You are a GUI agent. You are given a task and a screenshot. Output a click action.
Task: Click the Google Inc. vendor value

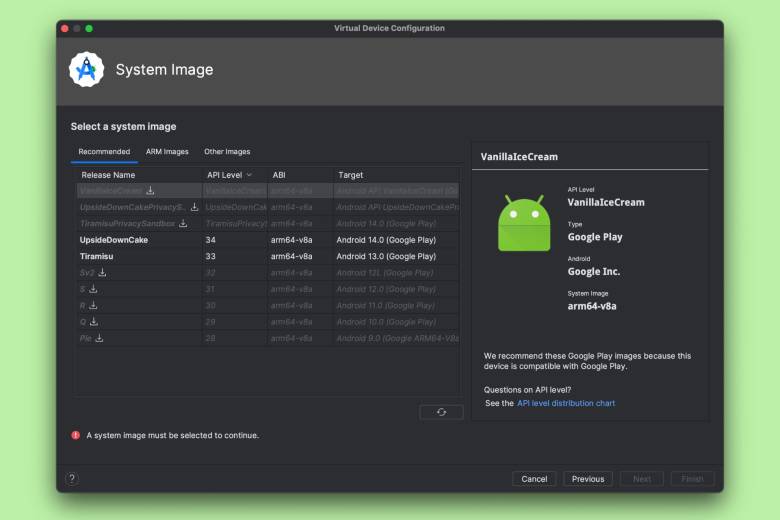click(x=593, y=272)
